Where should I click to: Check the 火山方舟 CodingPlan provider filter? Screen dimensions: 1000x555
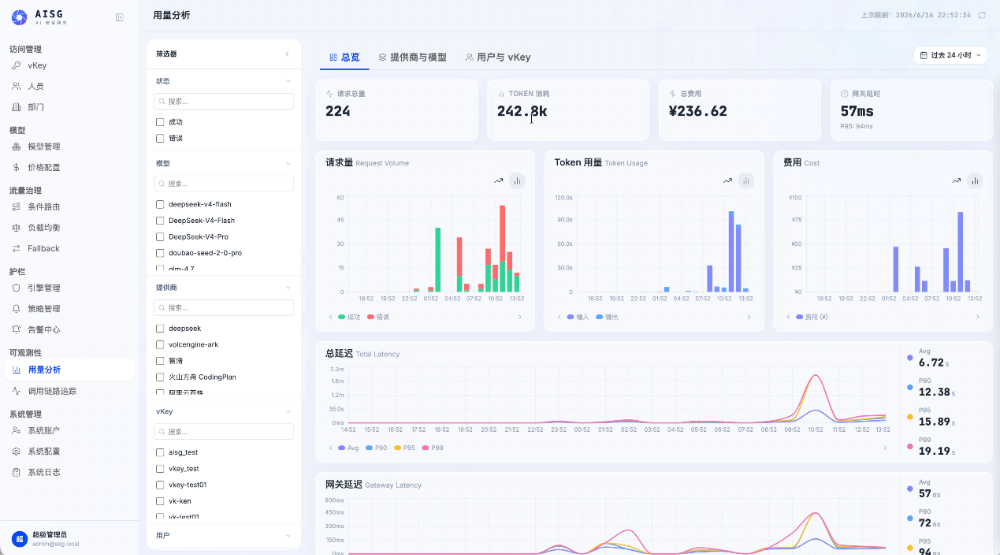160,377
